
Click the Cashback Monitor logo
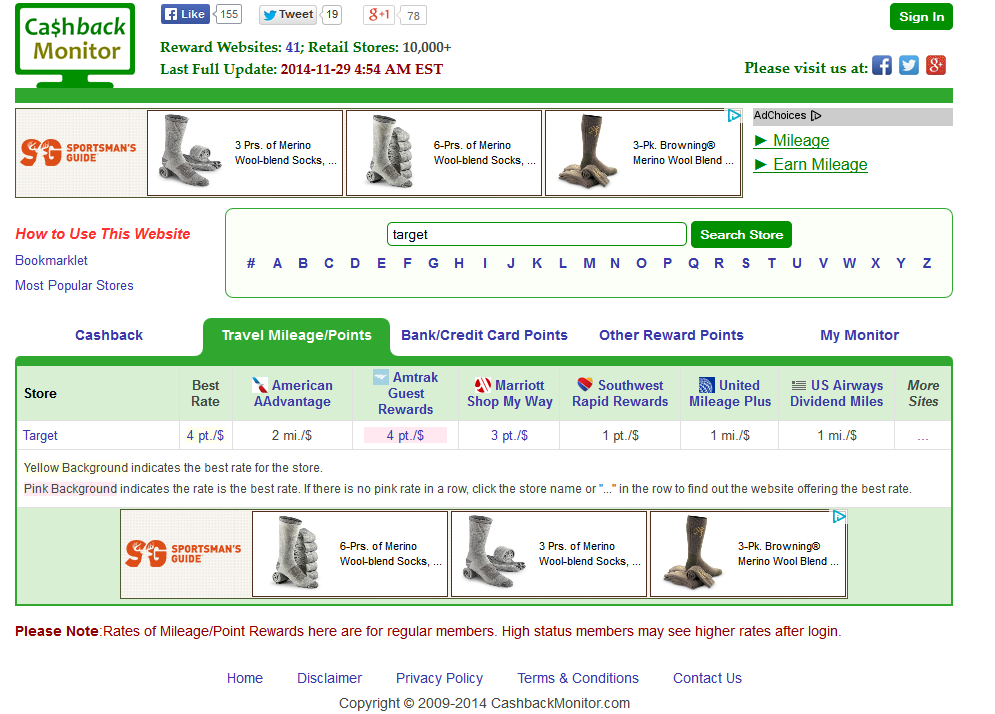(x=75, y=45)
